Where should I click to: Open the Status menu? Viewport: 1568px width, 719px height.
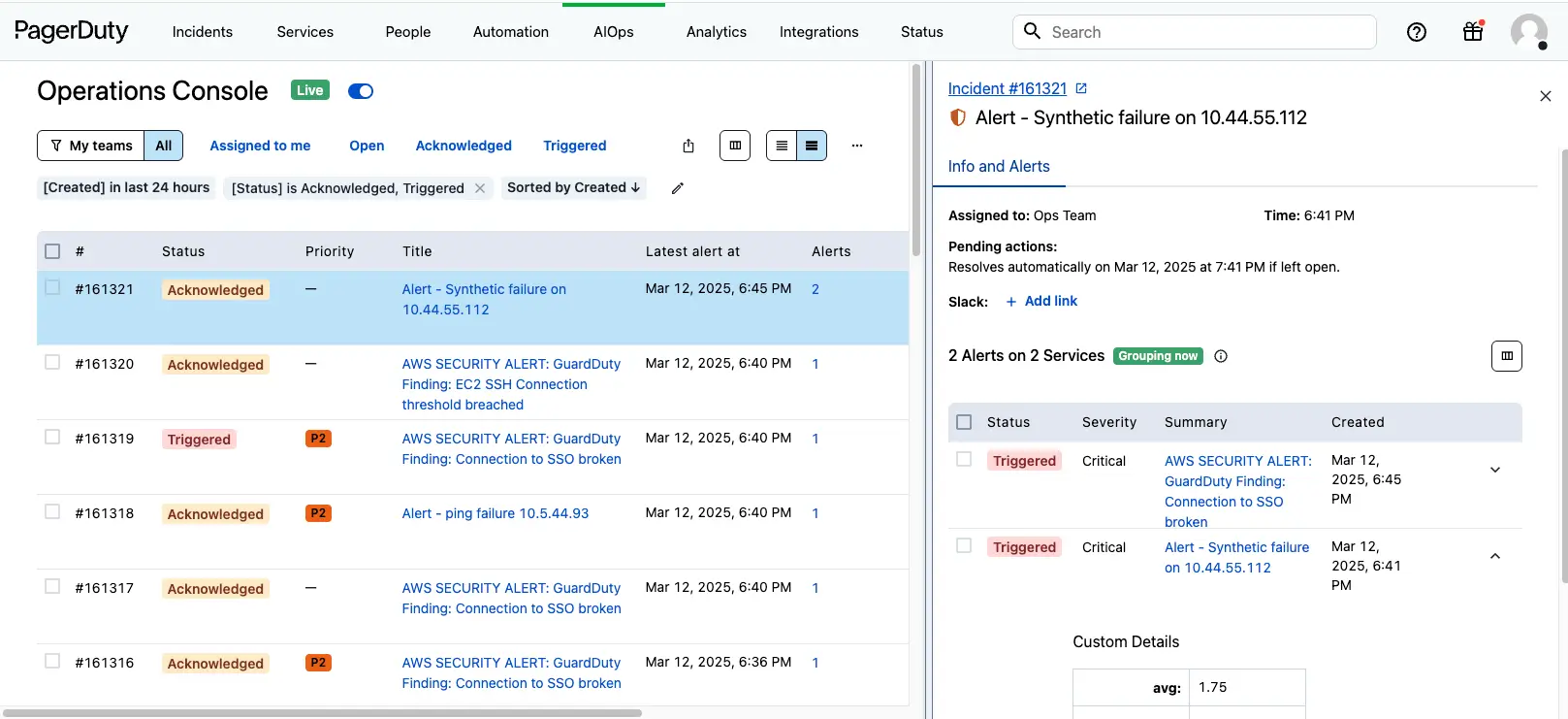(x=922, y=32)
